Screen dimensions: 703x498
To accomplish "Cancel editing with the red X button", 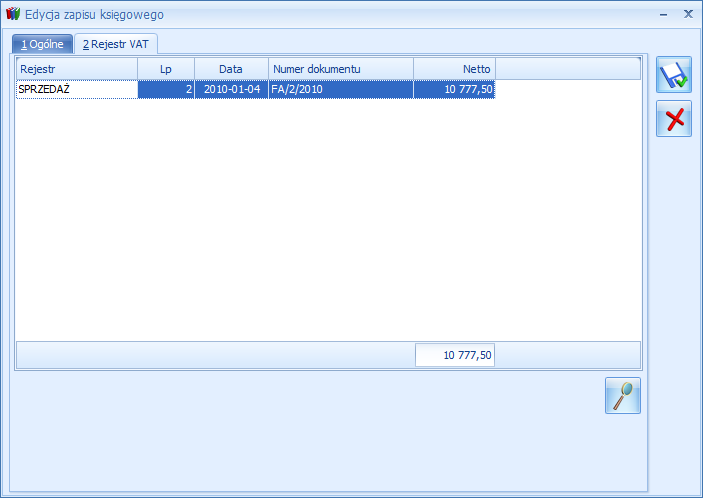I will pyautogui.click(x=674, y=119).
